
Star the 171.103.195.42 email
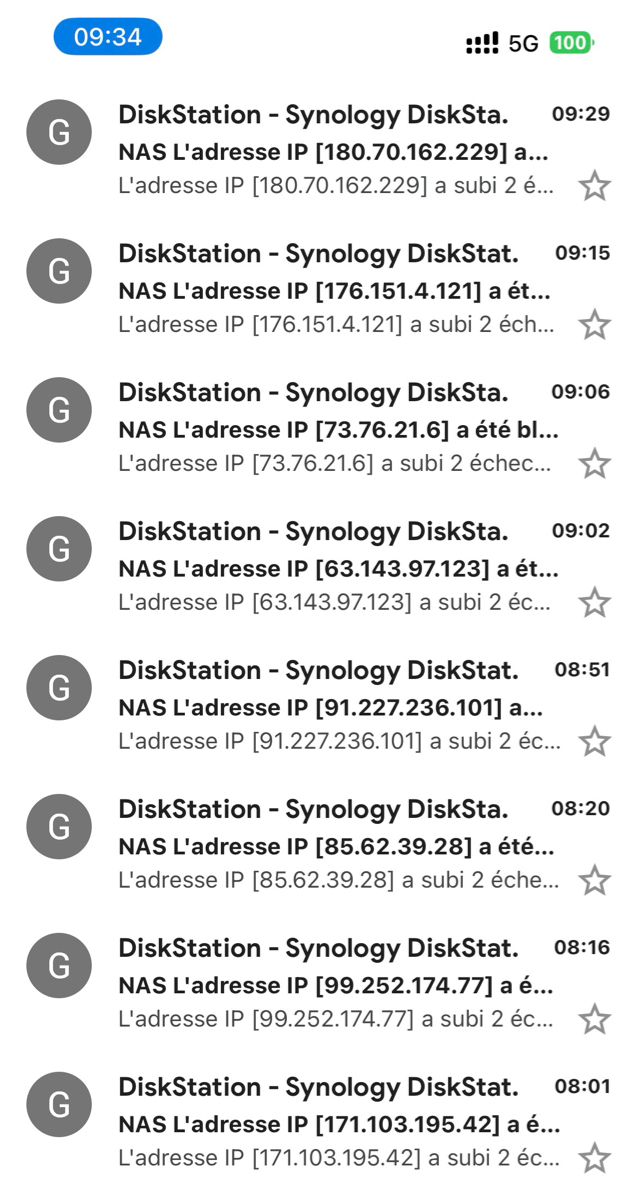tap(595, 1159)
